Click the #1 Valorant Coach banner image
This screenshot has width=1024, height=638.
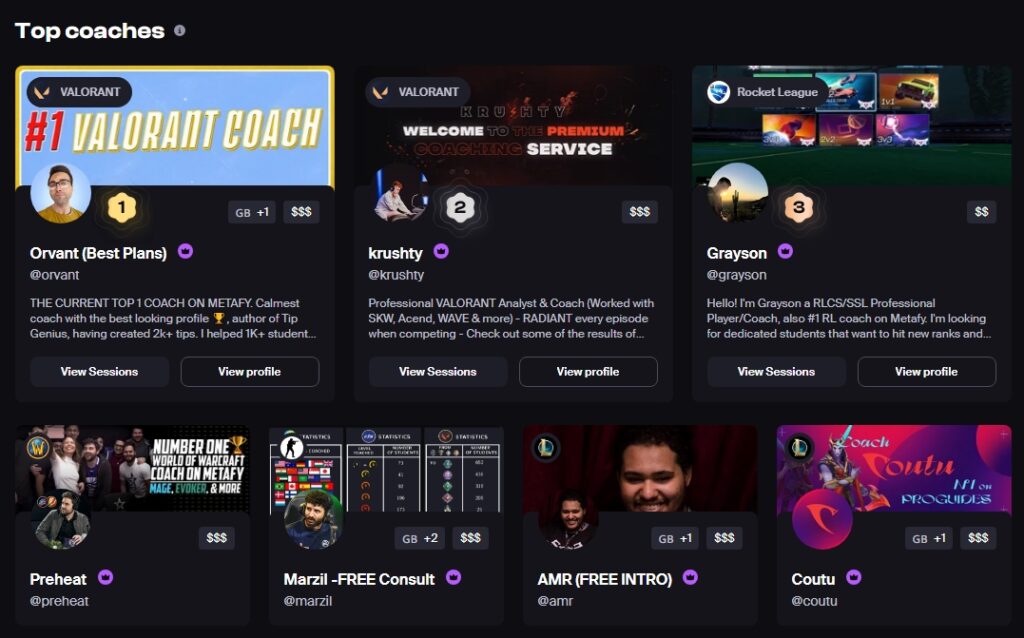coord(175,127)
